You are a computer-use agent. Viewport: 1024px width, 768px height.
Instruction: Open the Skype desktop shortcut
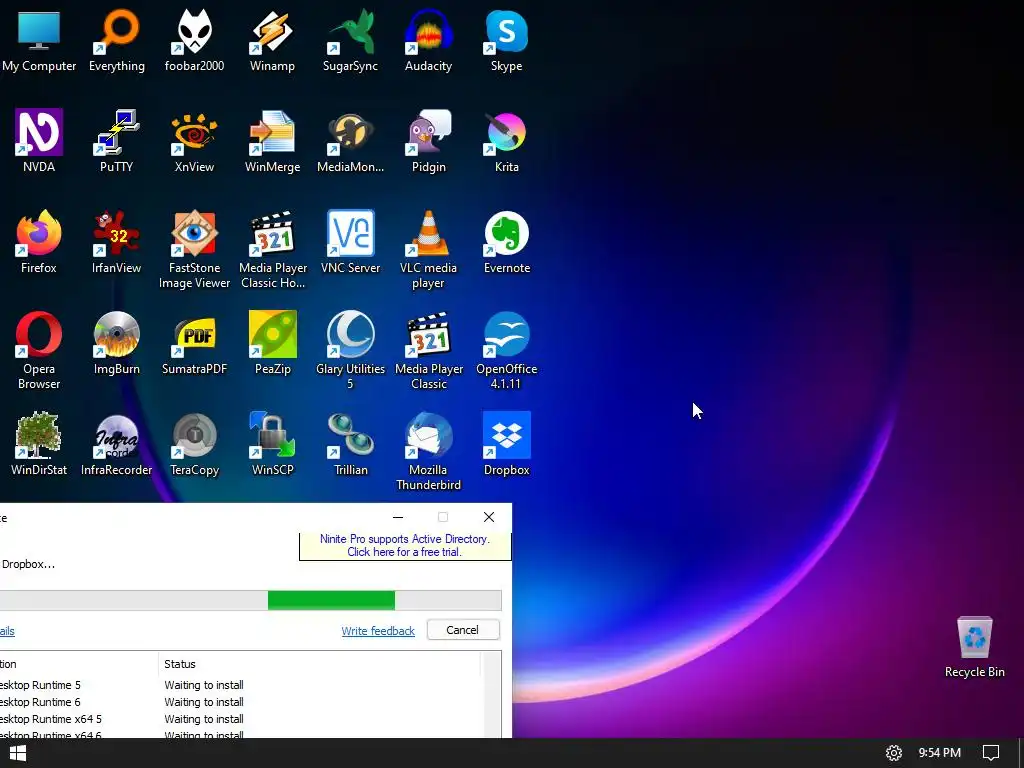506,40
